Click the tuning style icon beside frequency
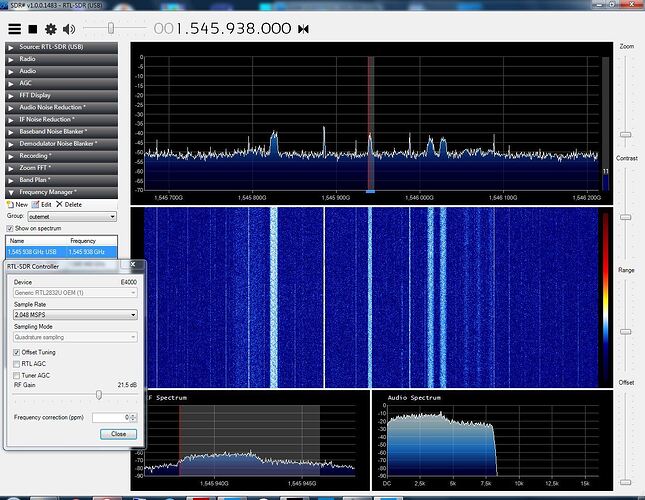645x500 pixels. click(x=303, y=29)
